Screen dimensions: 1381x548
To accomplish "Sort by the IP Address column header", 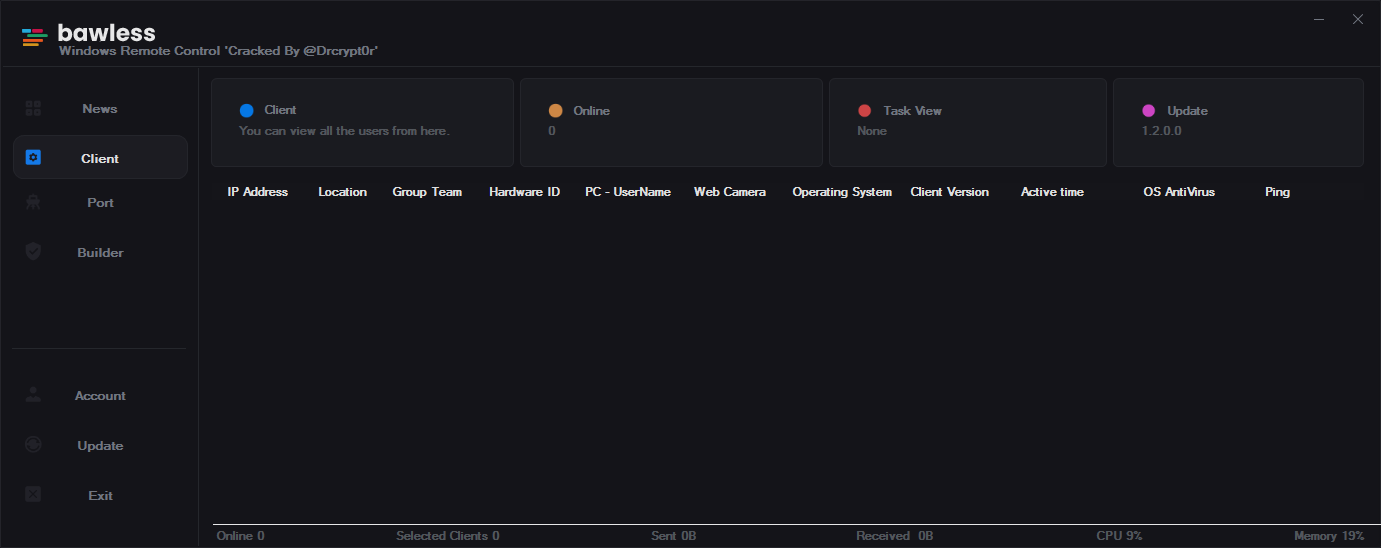I will click(257, 192).
